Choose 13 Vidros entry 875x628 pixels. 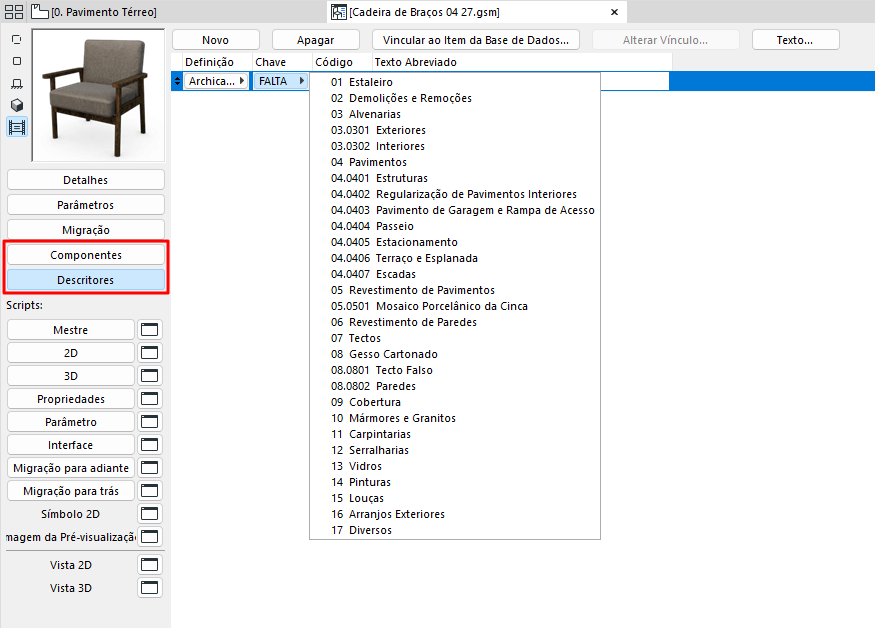click(x=455, y=466)
